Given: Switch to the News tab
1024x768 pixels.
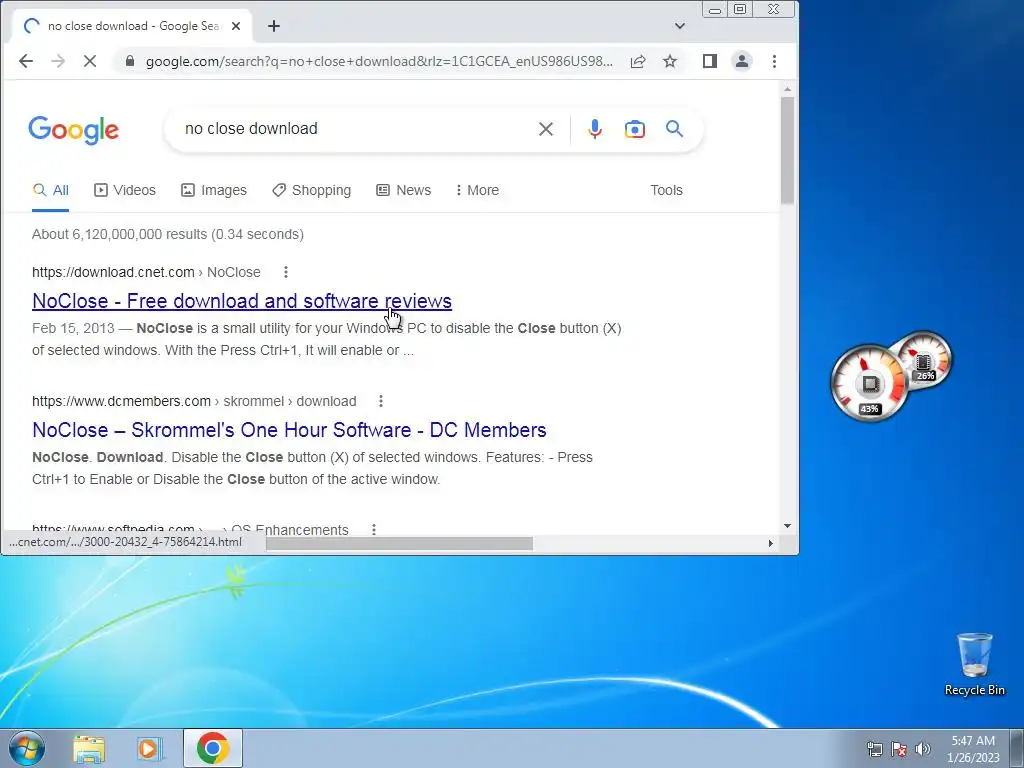Looking at the screenshot, I should tap(404, 190).
